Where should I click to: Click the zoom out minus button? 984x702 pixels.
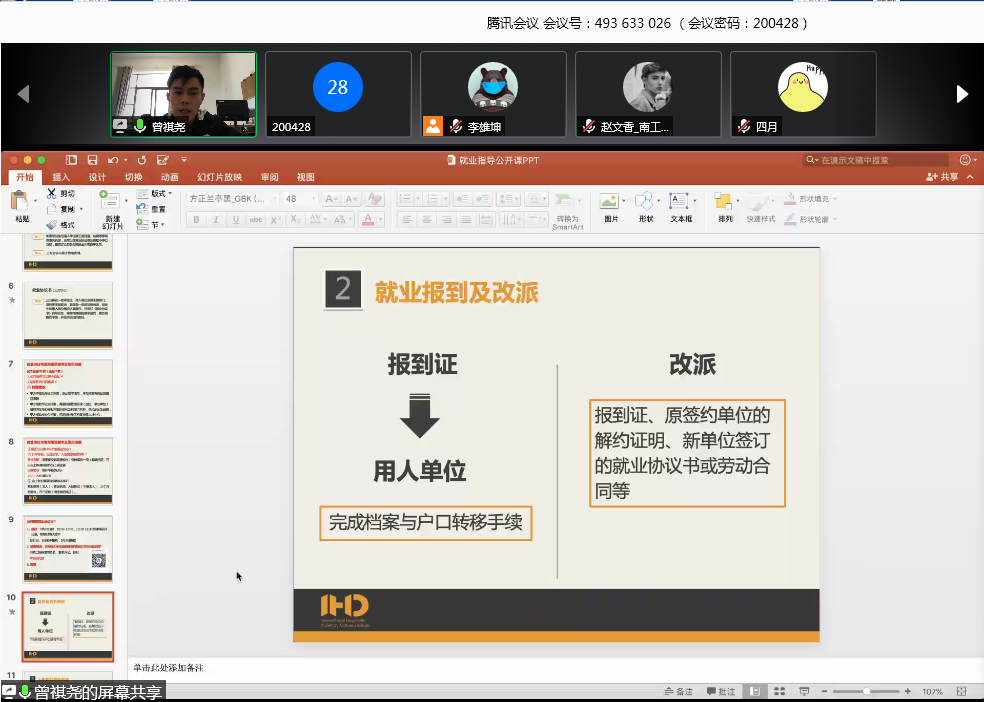pyautogui.click(x=825, y=691)
